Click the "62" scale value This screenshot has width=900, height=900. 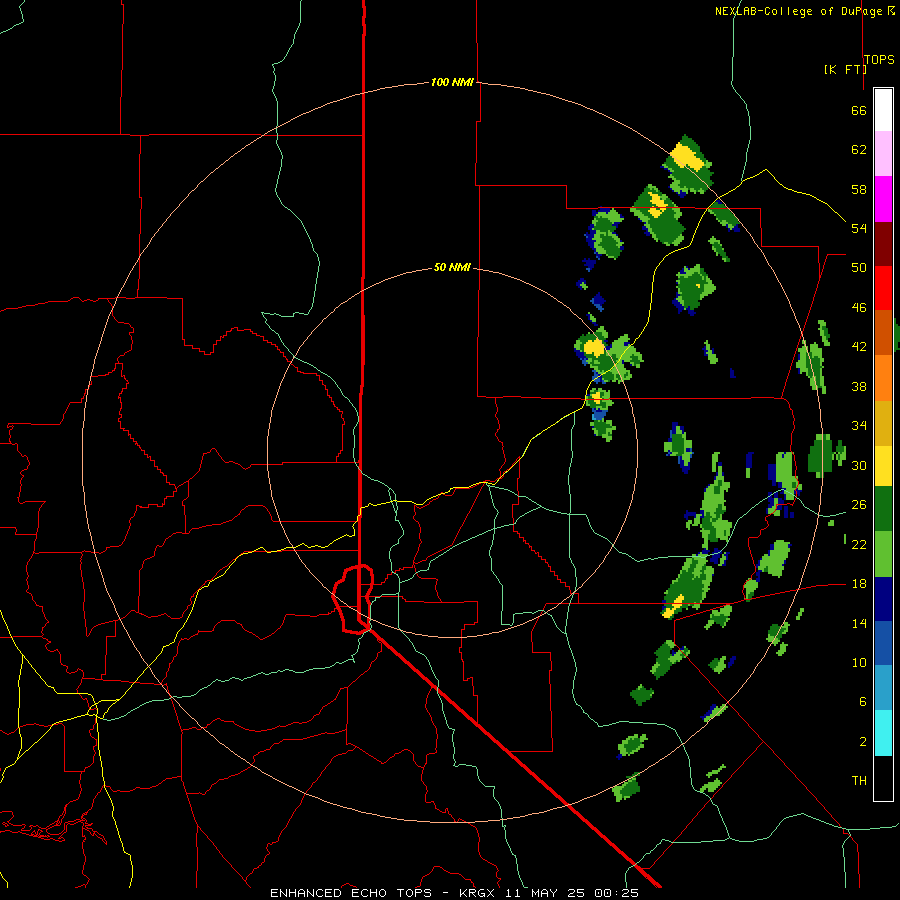click(859, 150)
